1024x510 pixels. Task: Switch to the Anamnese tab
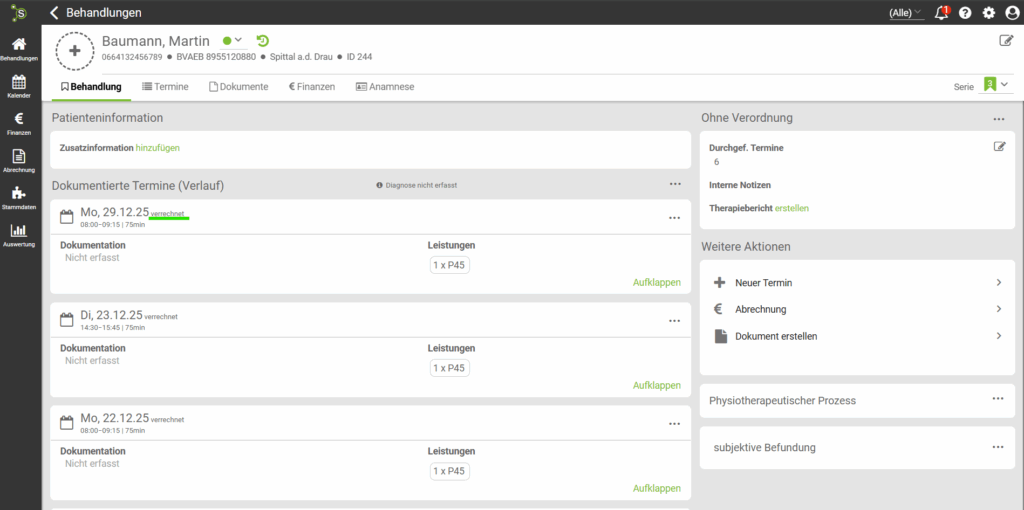[384, 87]
